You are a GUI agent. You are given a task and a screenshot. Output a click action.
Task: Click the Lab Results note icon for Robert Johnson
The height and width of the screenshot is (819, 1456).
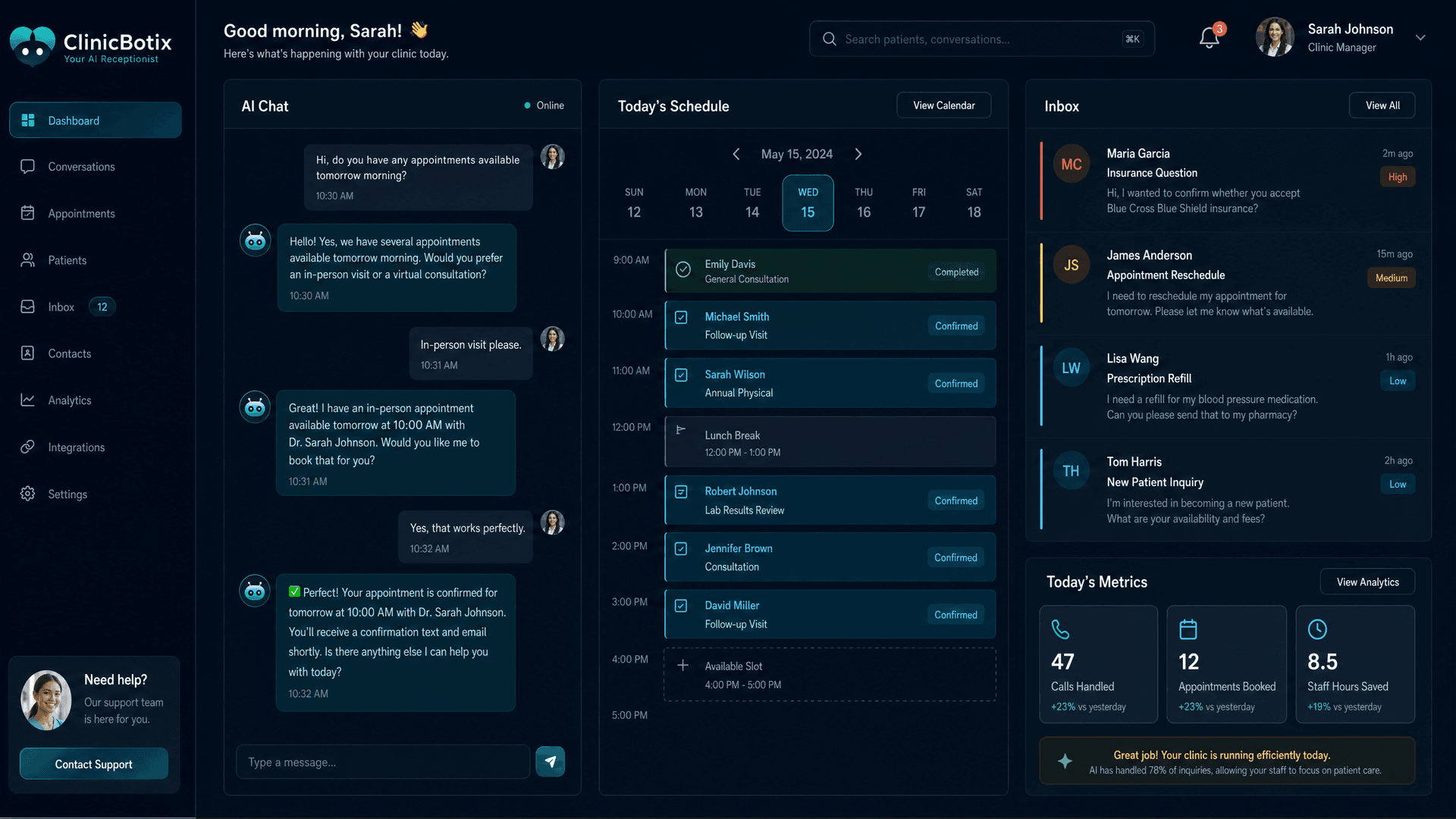681,491
